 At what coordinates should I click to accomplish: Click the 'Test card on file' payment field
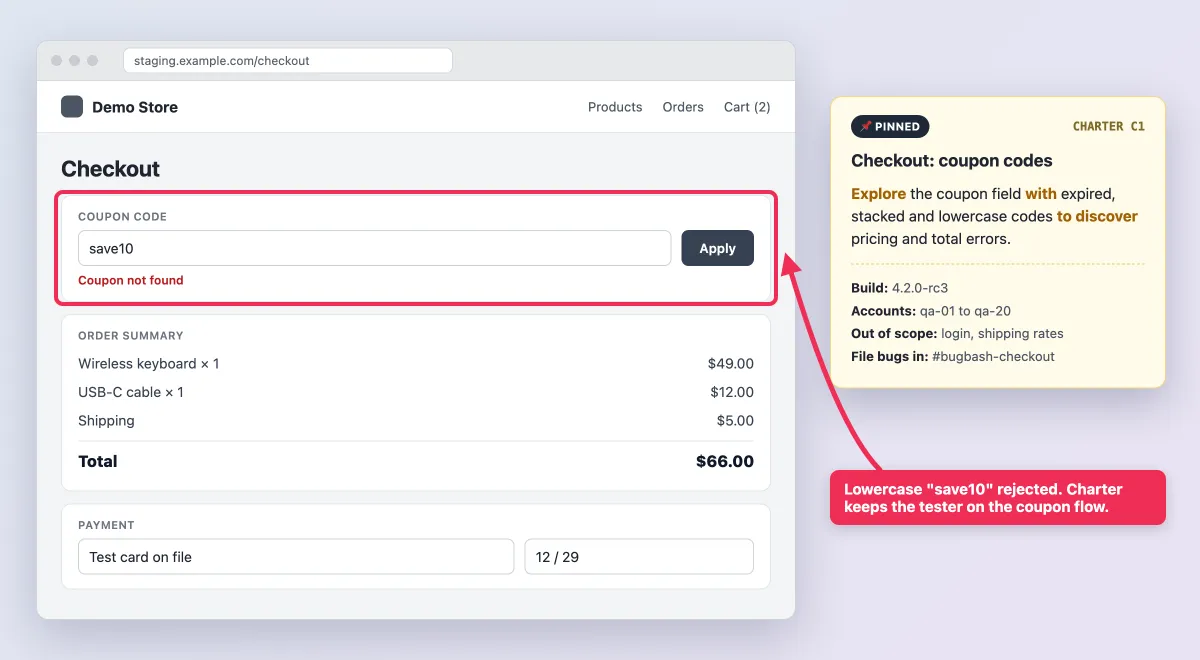(296, 557)
